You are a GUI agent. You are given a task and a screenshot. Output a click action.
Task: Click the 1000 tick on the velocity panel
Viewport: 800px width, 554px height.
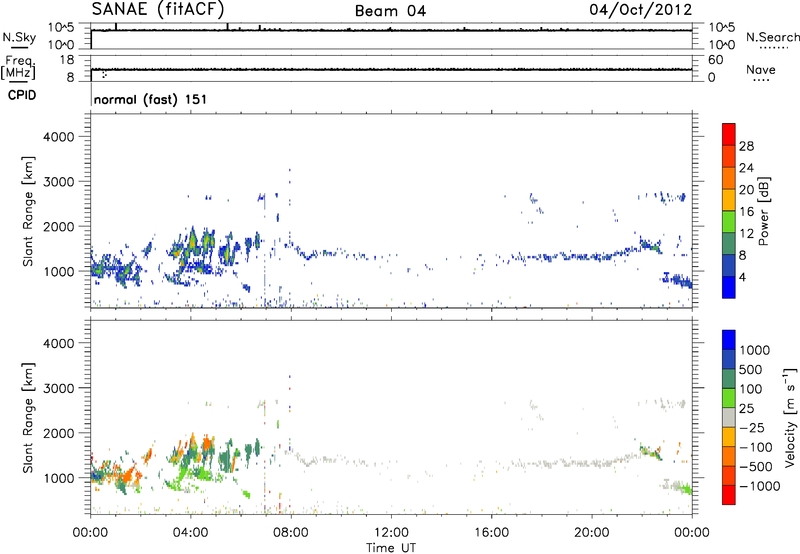point(58,478)
